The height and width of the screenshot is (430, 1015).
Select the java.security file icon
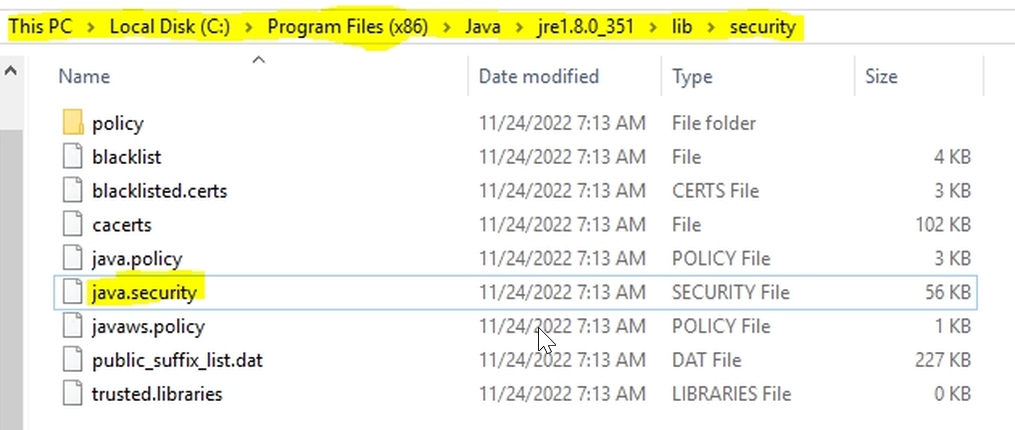(x=72, y=292)
